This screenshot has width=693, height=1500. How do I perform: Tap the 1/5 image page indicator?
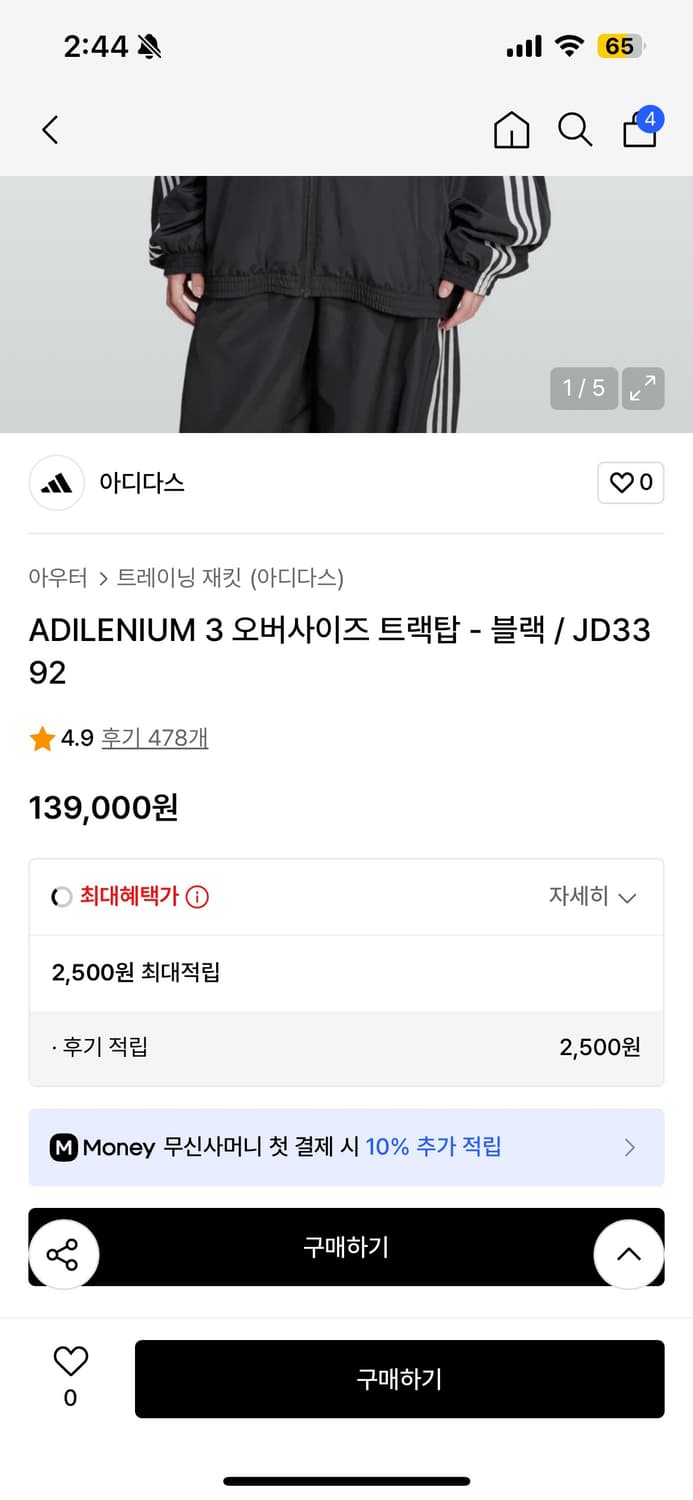pos(583,388)
